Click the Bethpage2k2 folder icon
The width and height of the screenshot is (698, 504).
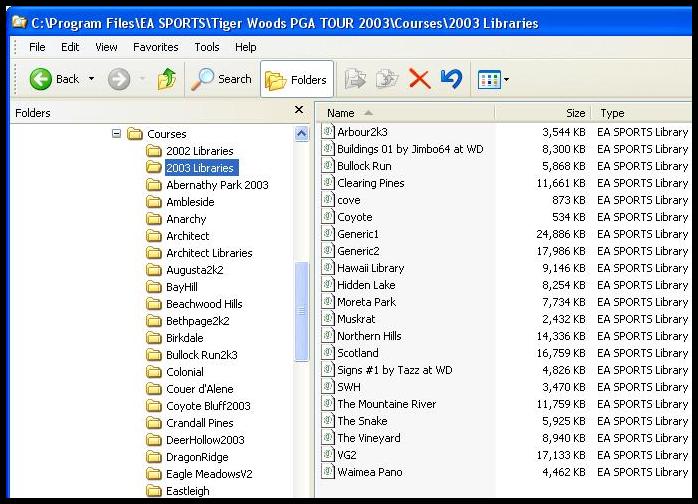[154, 321]
